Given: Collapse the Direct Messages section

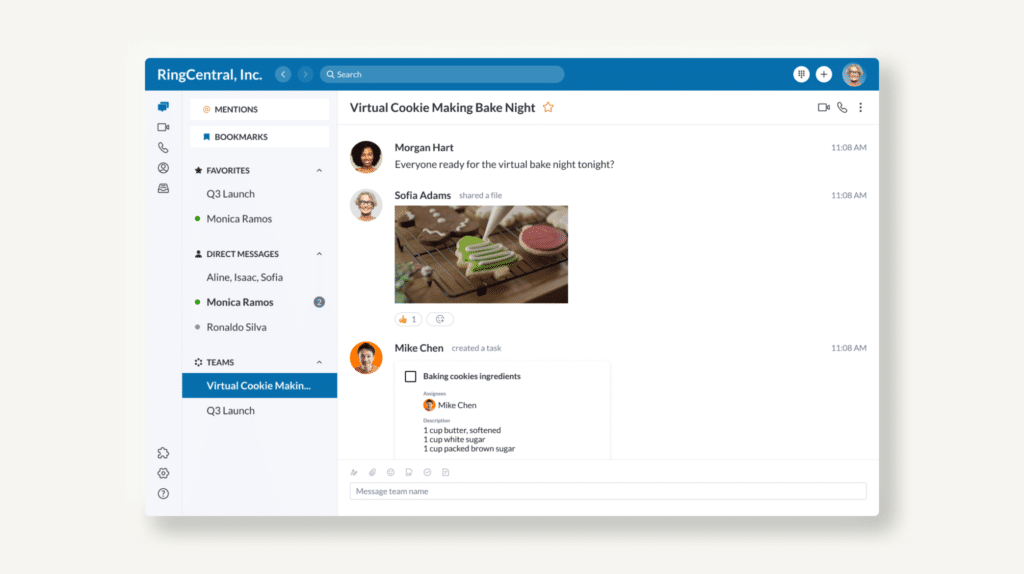Looking at the screenshot, I should [319, 254].
